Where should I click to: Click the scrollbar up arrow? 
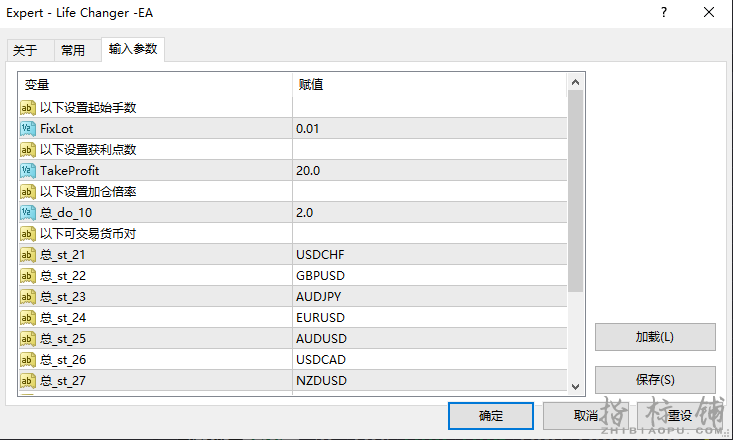pyautogui.click(x=575, y=82)
